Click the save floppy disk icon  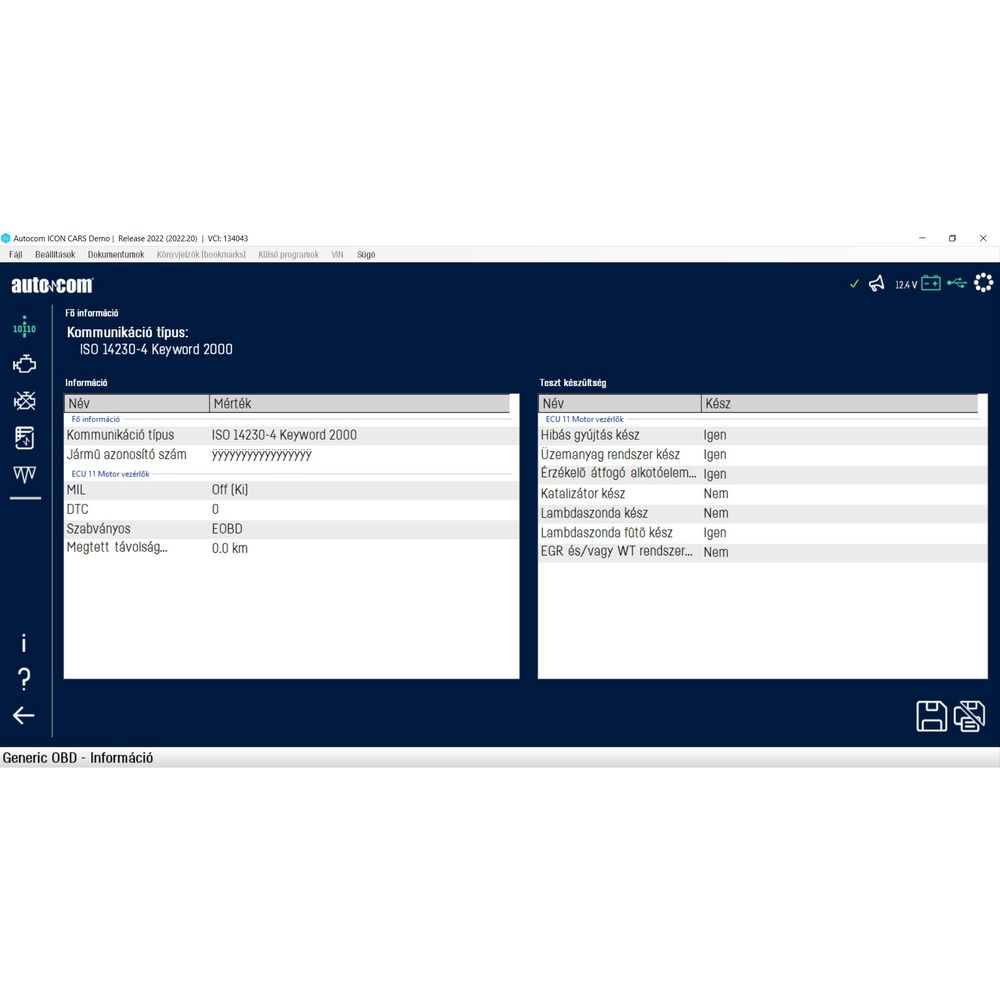[x=931, y=716]
